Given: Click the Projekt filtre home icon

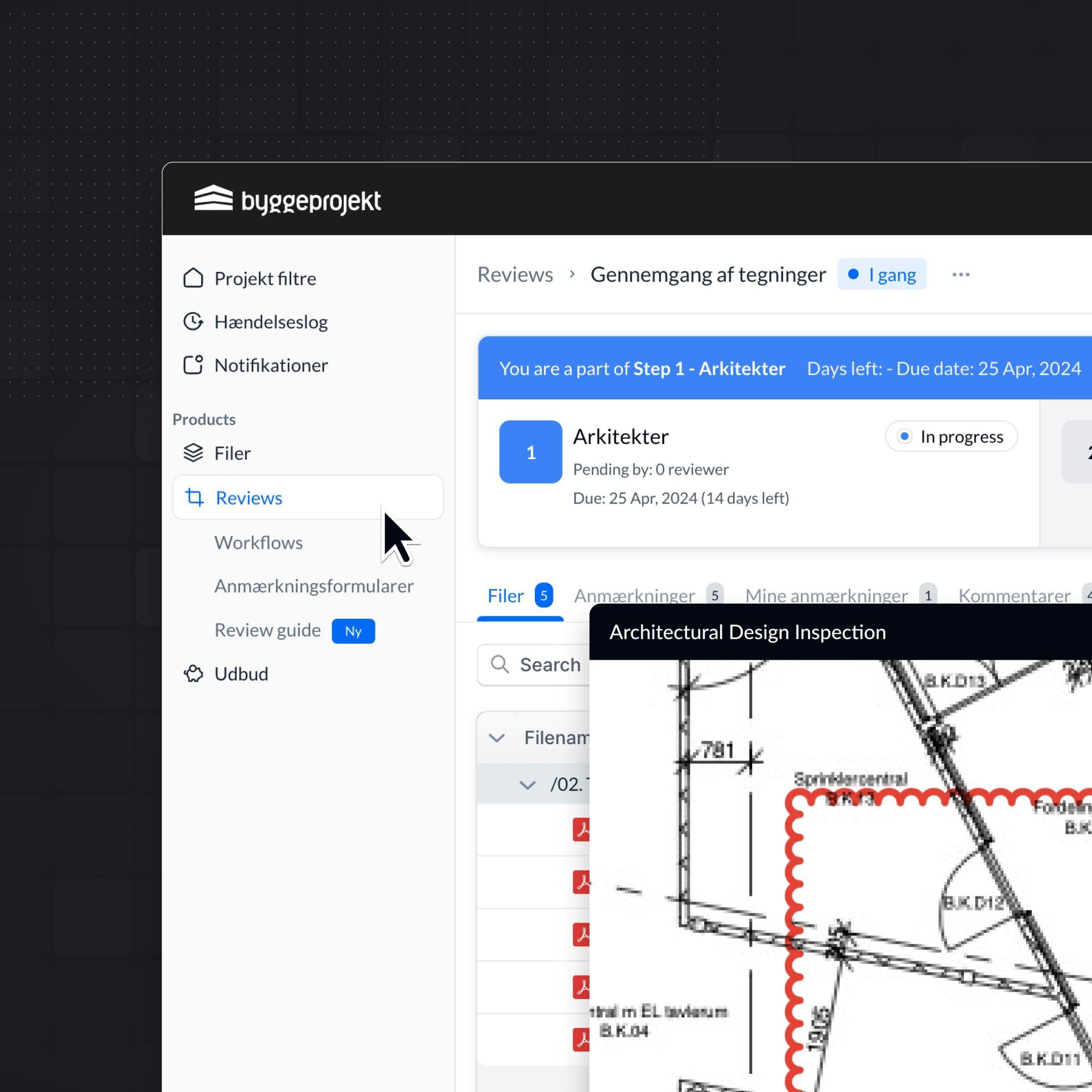Looking at the screenshot, I should [x=193, y=278].
